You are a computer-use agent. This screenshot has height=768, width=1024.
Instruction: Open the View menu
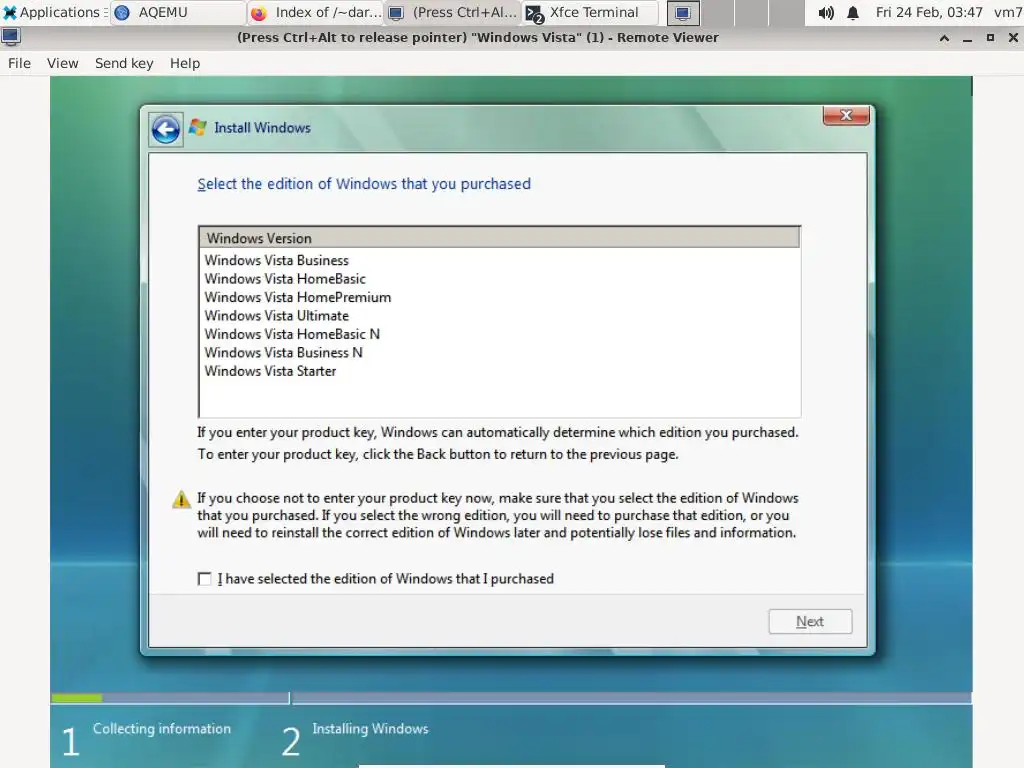62,63
